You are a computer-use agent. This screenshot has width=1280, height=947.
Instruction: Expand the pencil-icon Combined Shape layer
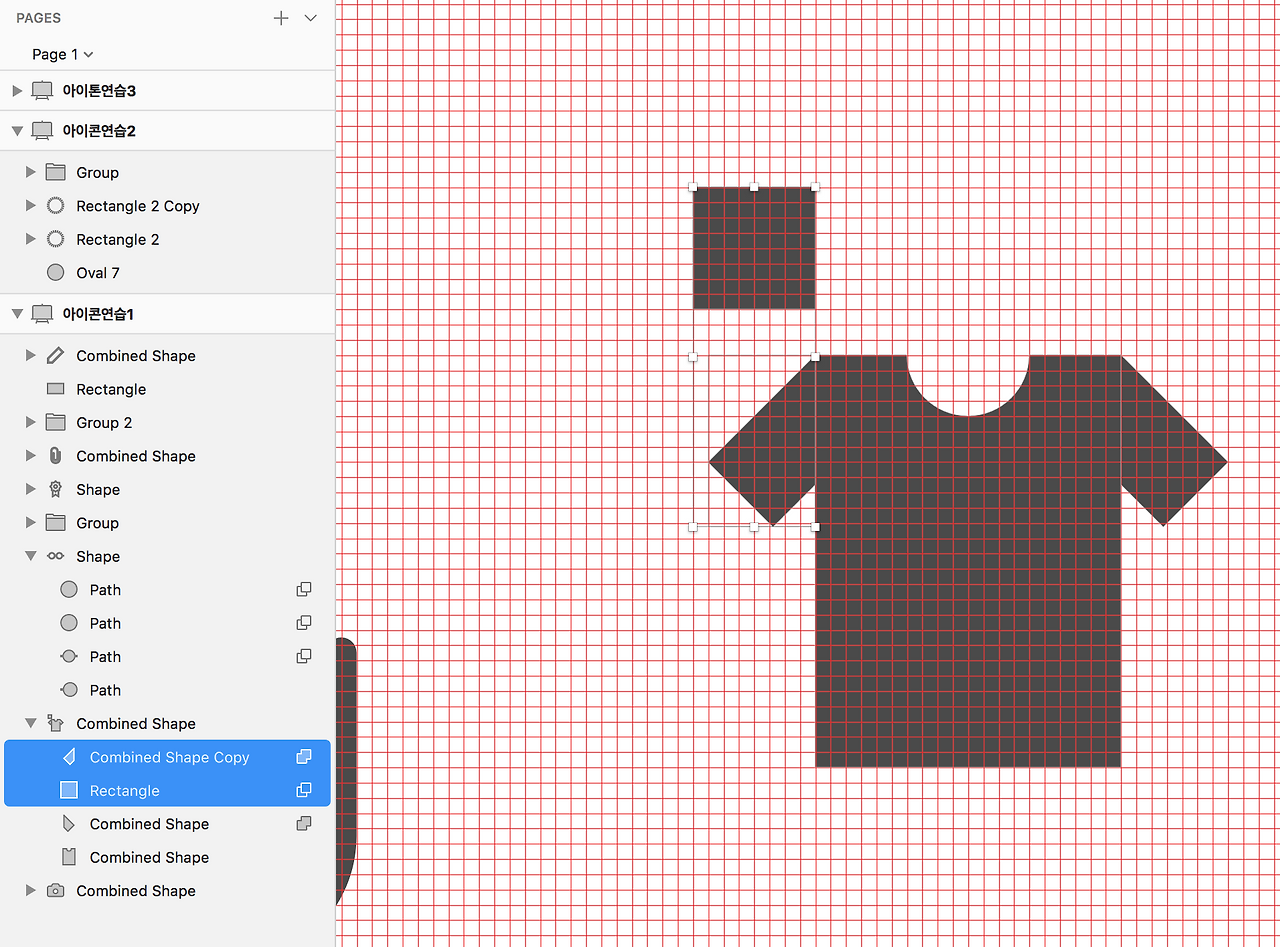tap(31, 356)
